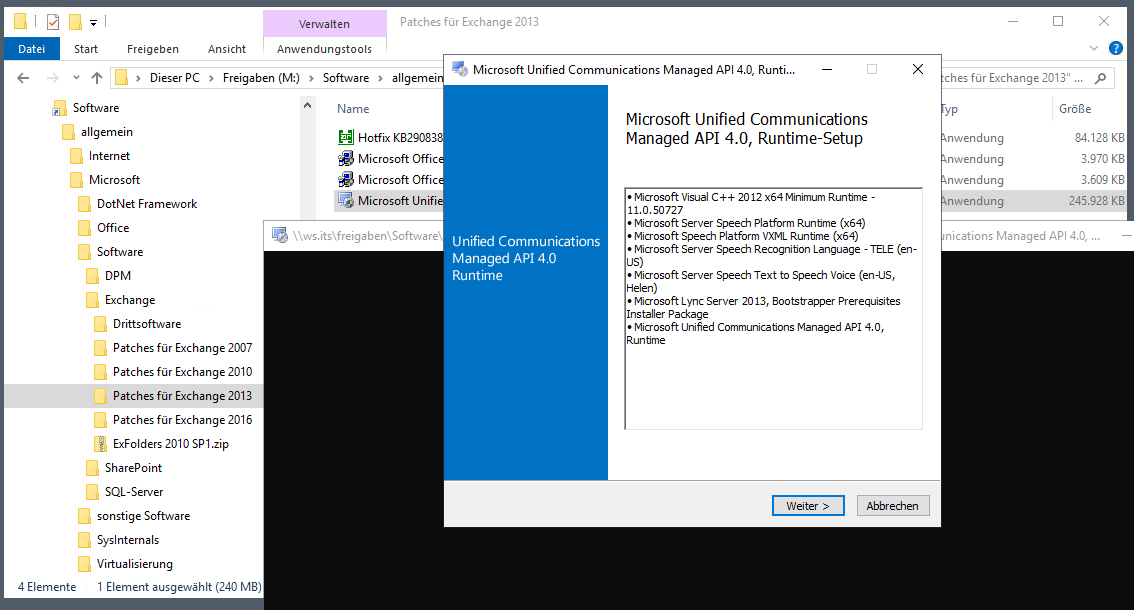Click the Verwalten contextual tab
Image resolution: width=1134 pixels, height=610 pixels.
point(324,23)
